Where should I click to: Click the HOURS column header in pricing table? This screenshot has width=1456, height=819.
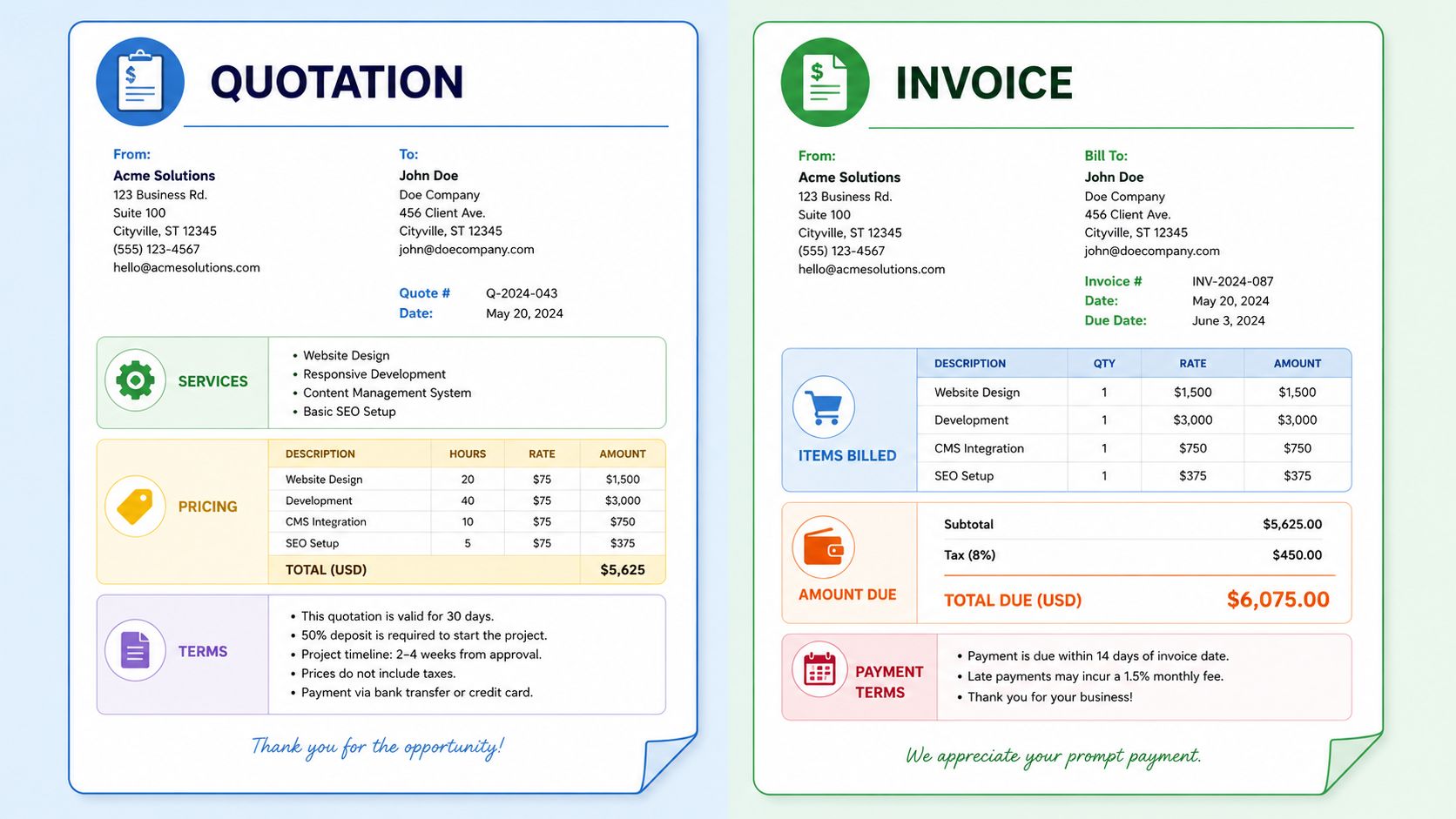tap(468, 454)
